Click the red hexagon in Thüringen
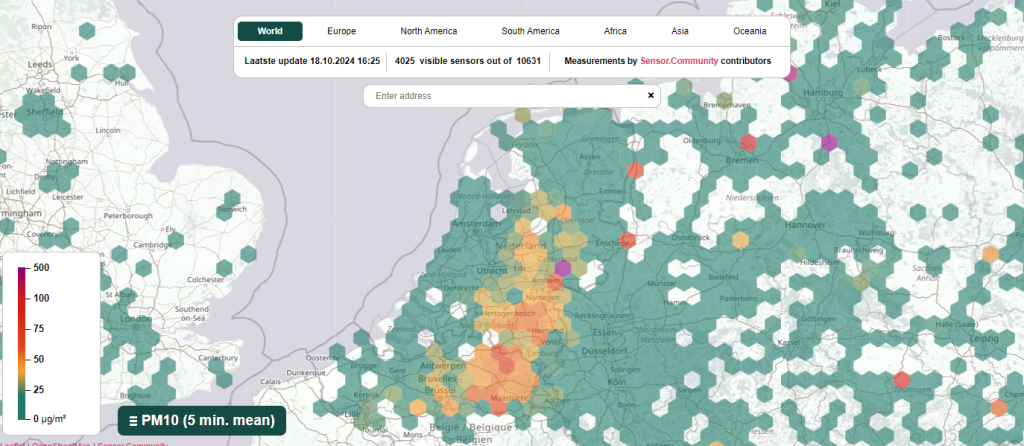Image resolution: width=1024 pixels, height=446 pixels. (x=902, y=379)
